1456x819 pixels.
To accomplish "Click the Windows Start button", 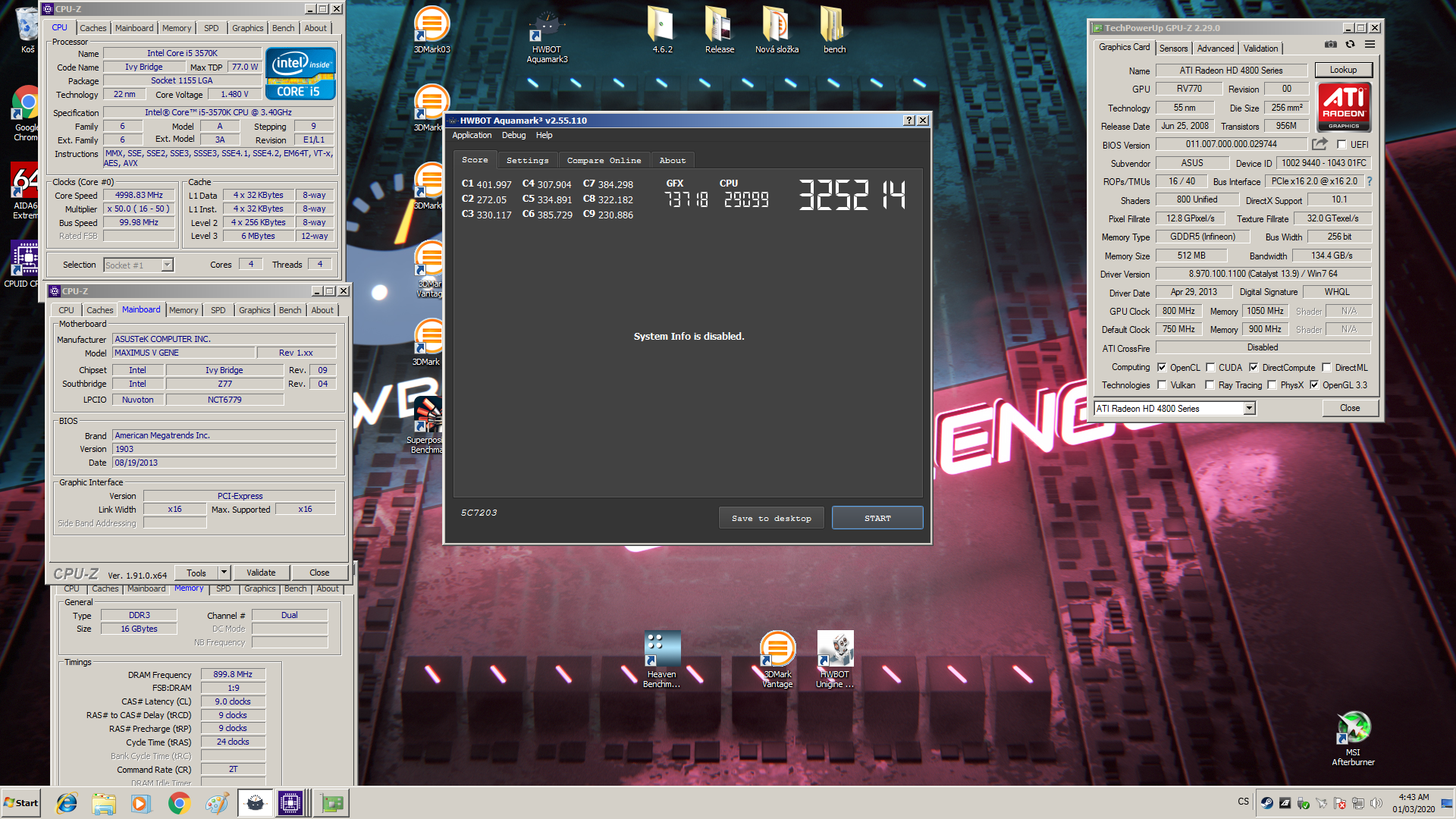I will point(21,803).
